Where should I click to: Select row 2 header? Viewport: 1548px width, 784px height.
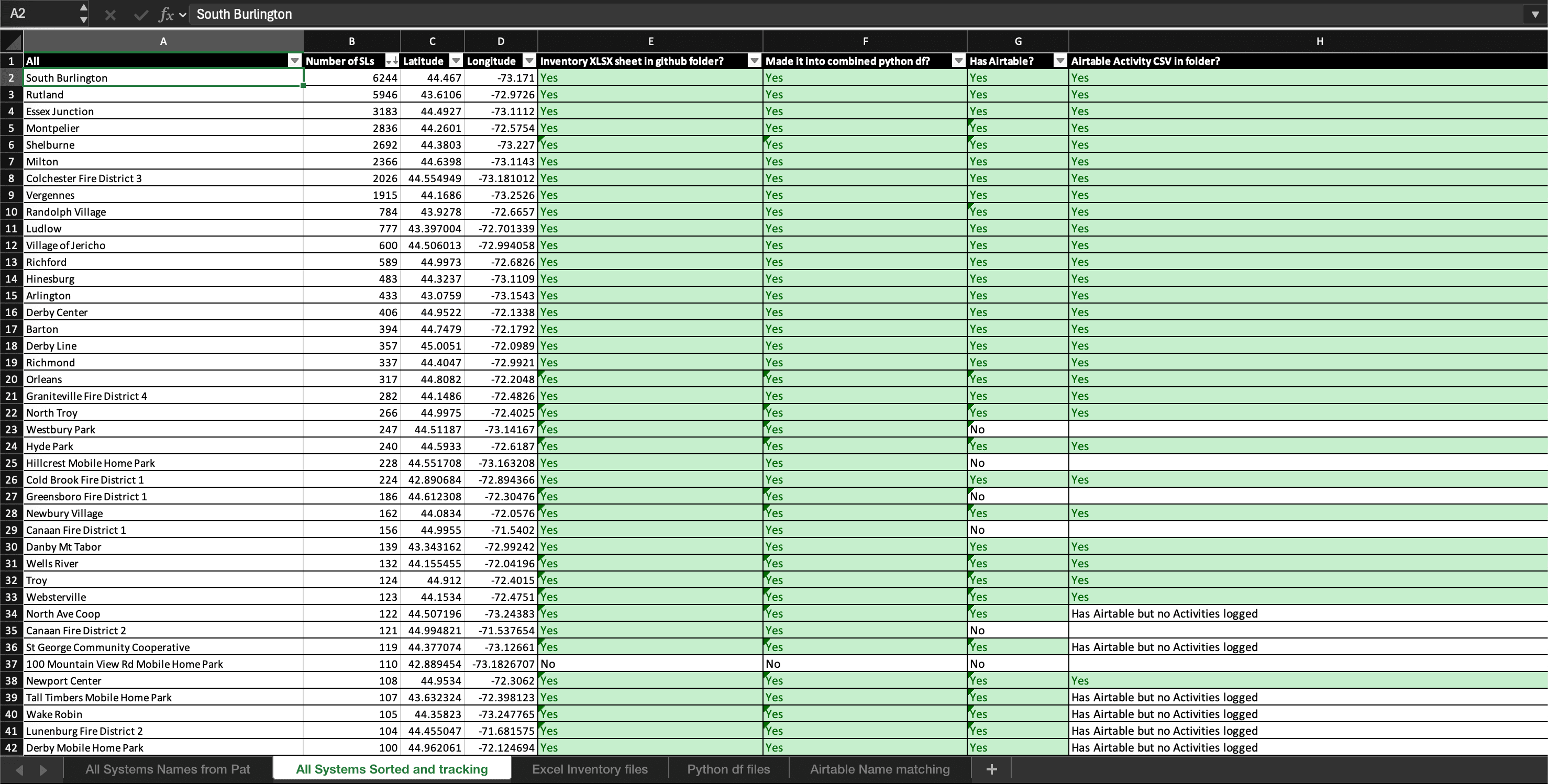pyautogui.click(x=12, y=77)
